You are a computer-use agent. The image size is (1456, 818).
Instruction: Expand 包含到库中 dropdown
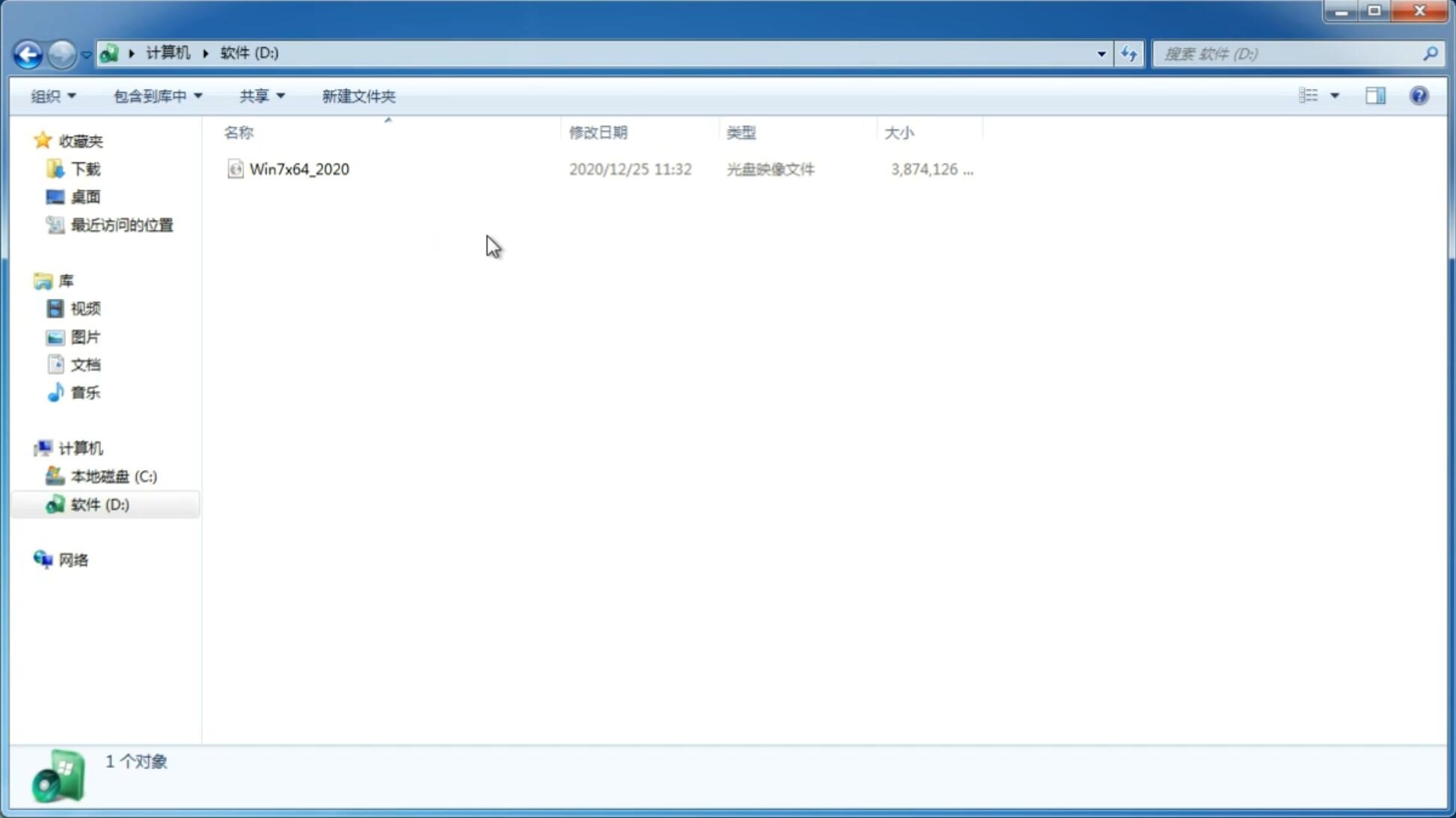click(157, 95)
